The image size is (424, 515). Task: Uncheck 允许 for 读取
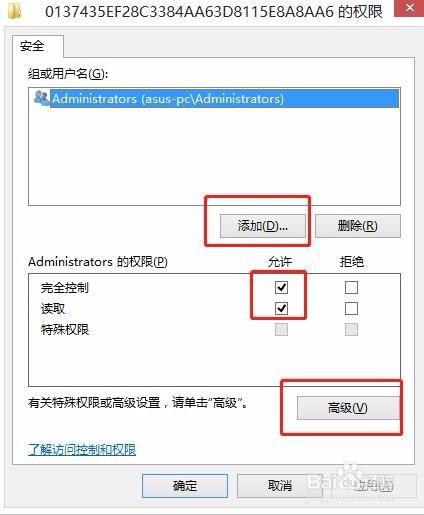[x=281, y=308]
